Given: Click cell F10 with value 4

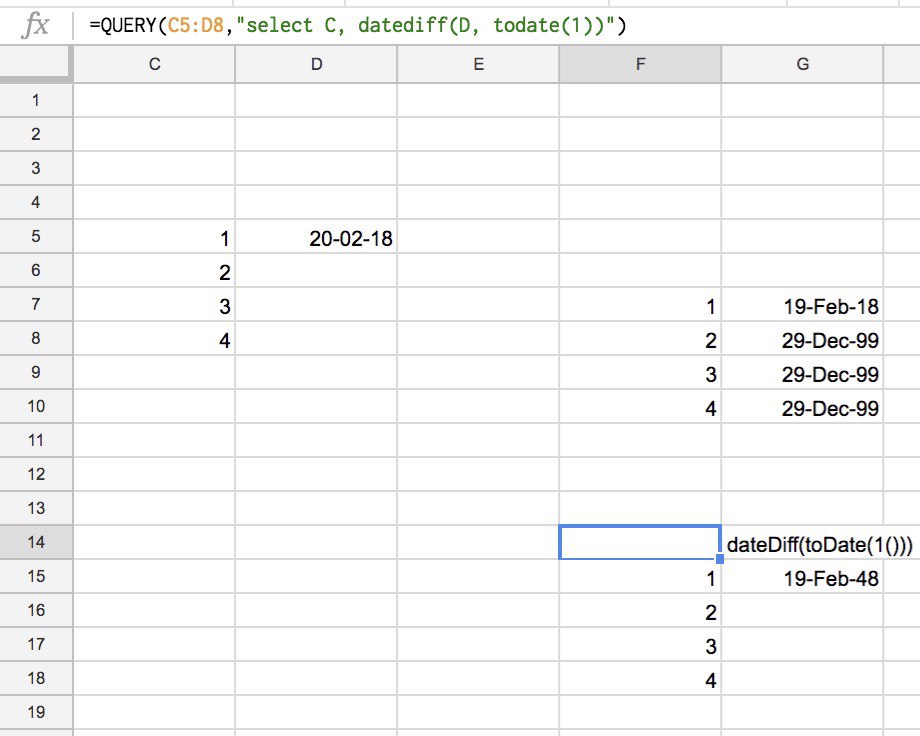Looking at the screenshot, I should click(640, 407).
